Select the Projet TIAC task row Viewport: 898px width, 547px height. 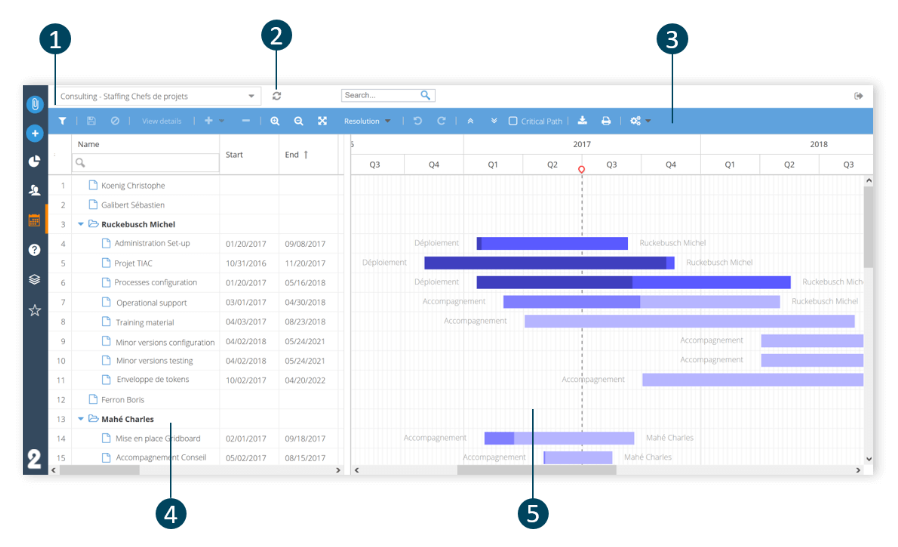coord(134,263)
